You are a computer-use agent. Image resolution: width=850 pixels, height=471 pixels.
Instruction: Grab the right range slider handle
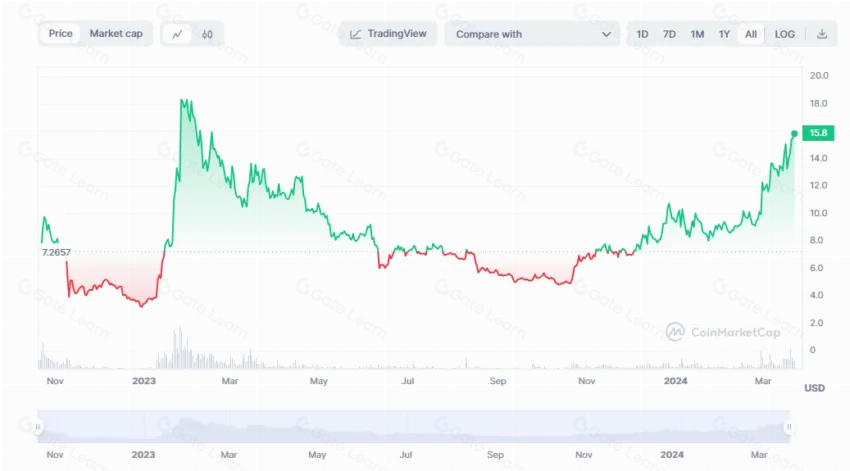(x=788, y=427)
